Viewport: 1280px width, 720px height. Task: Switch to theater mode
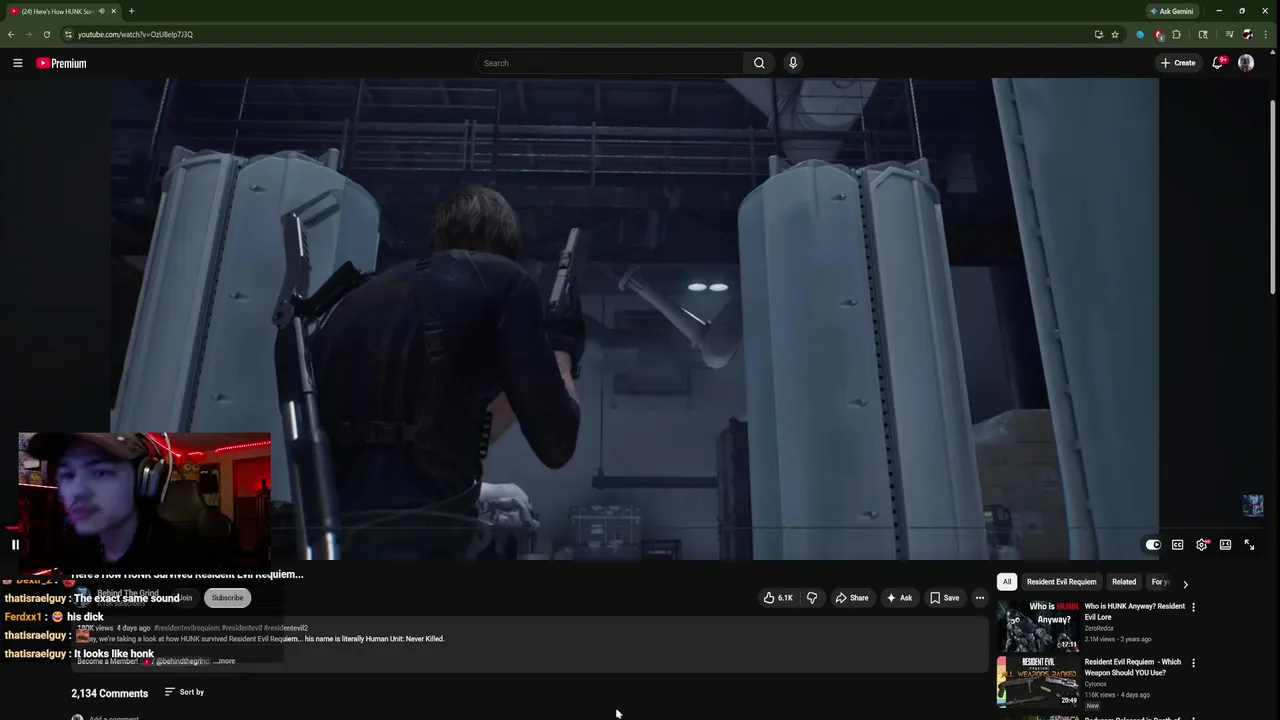tap(1225, 545)
